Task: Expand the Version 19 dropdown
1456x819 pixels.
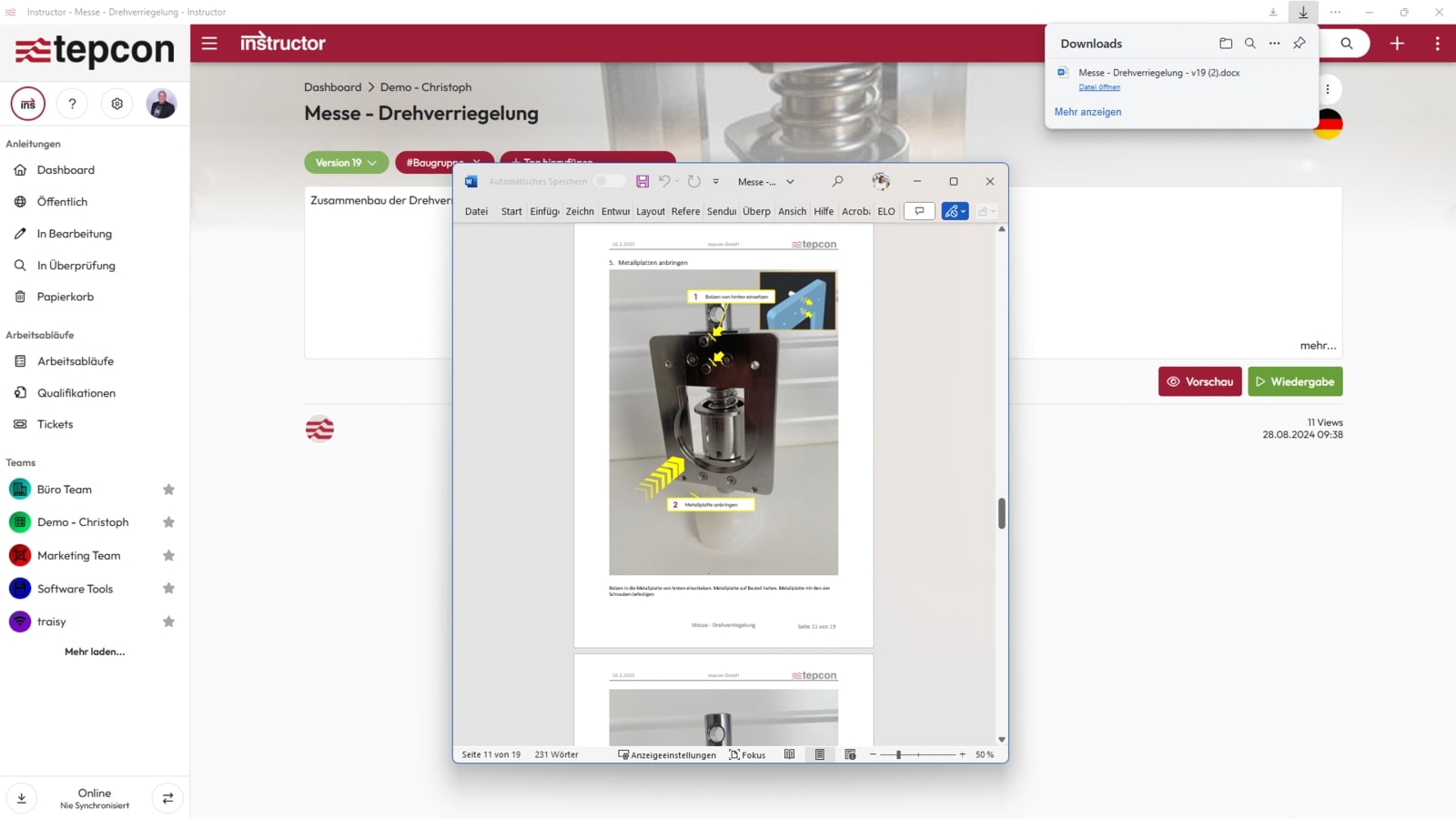Action: pyautogui.click(x=347, y=163)
